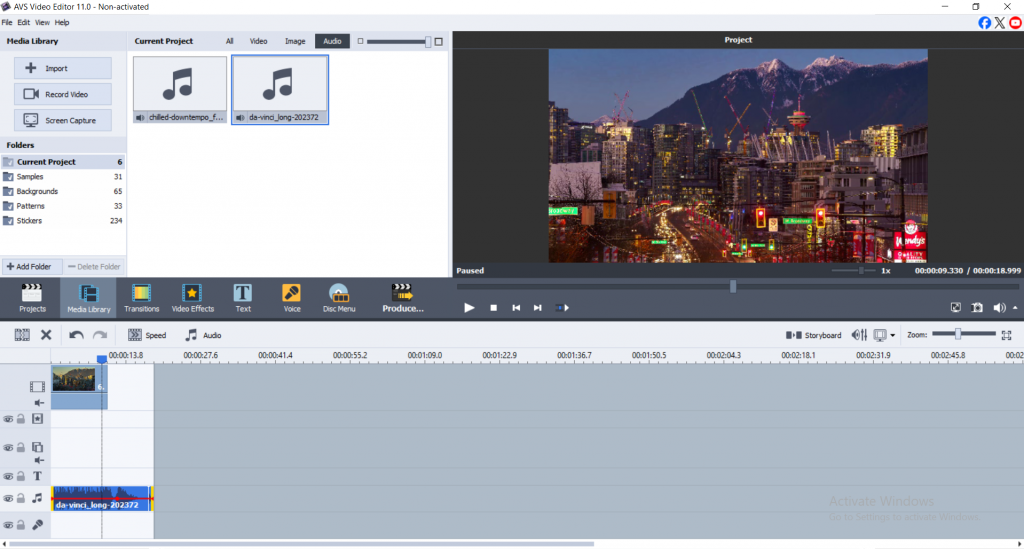Image resolution: width=1024 pixels, height=549 pixels.
Task: Click the Import button
Action: coord(63,68)
